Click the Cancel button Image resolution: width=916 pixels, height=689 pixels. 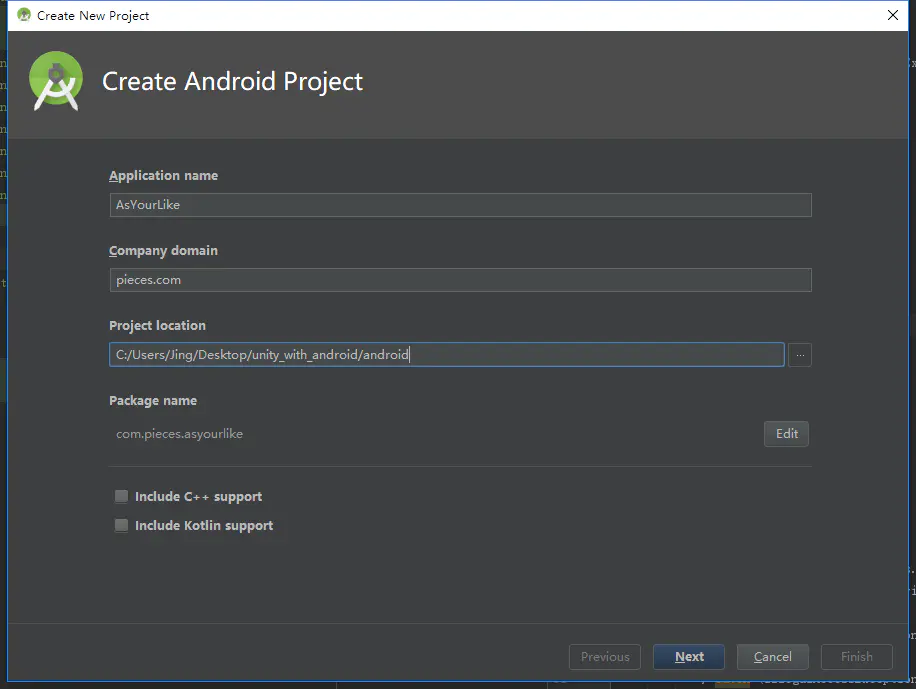click(x=772, y=657)
